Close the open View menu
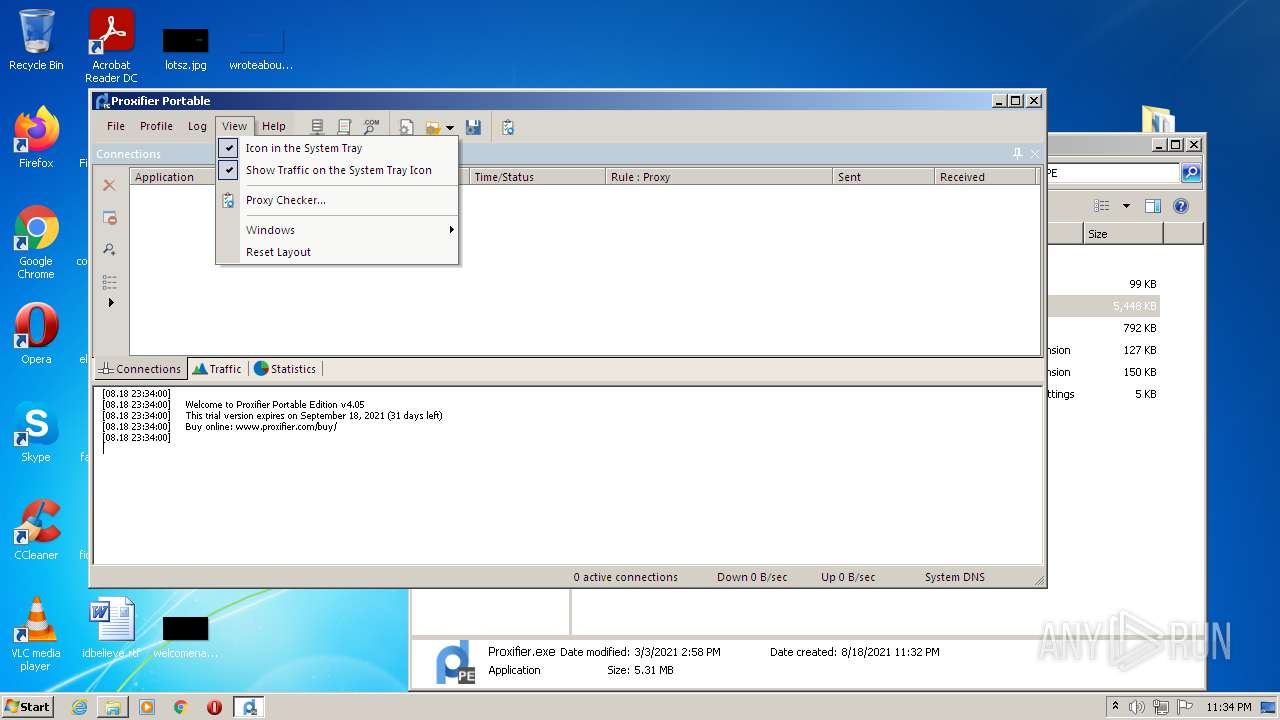The image size is (1280, 720). pos(235,126)
